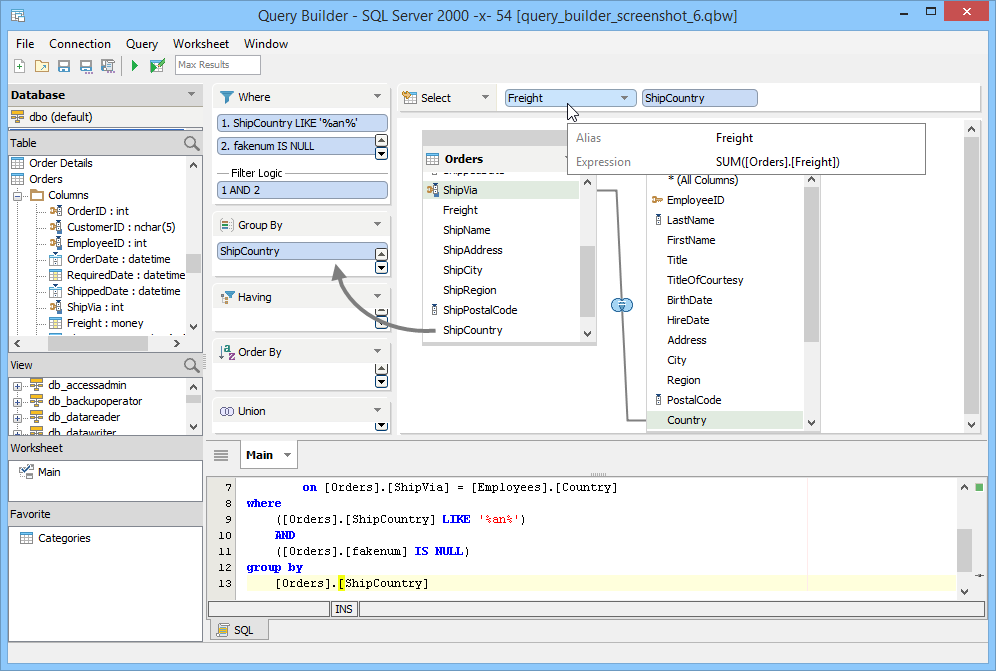Image resolution: width=996 pixels, height=671 pixels.
Task: Open the File menu
Action: 25,44
